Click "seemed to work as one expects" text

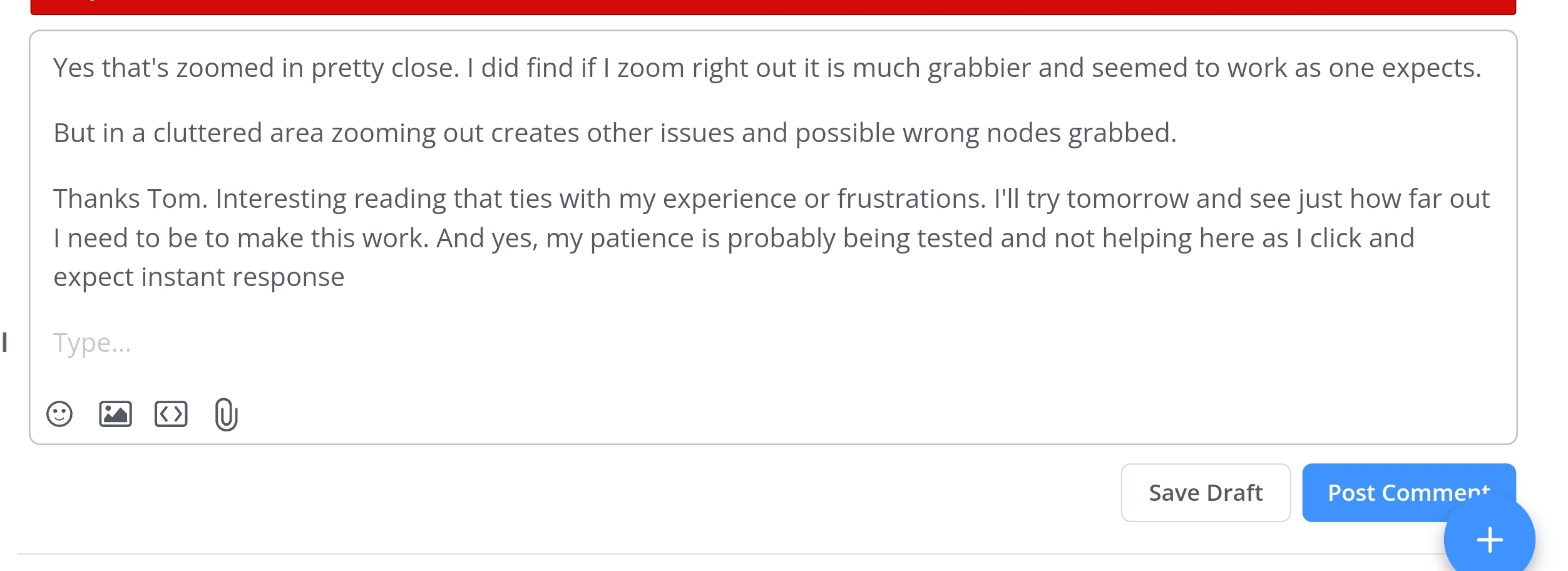pos(1286,68)
